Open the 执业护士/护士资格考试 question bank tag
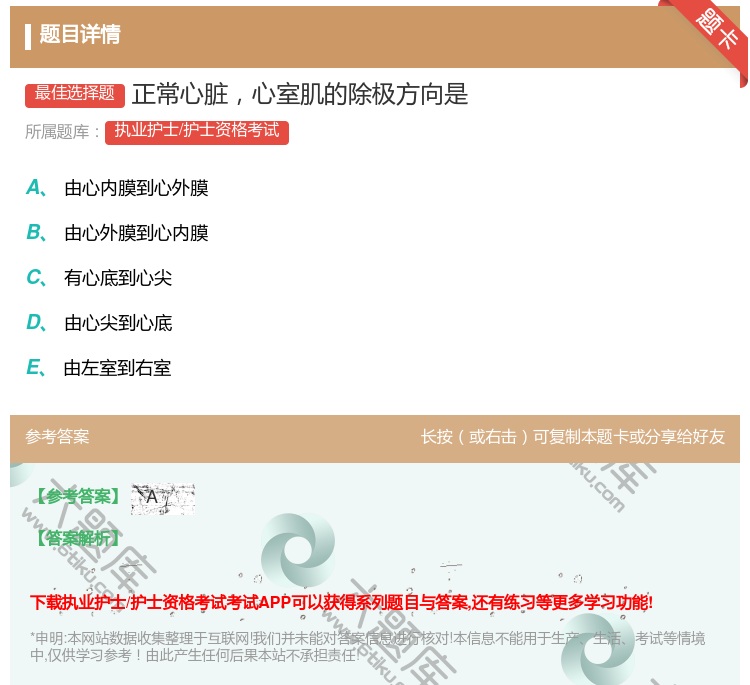750x685 pixels. click(197, 132)
